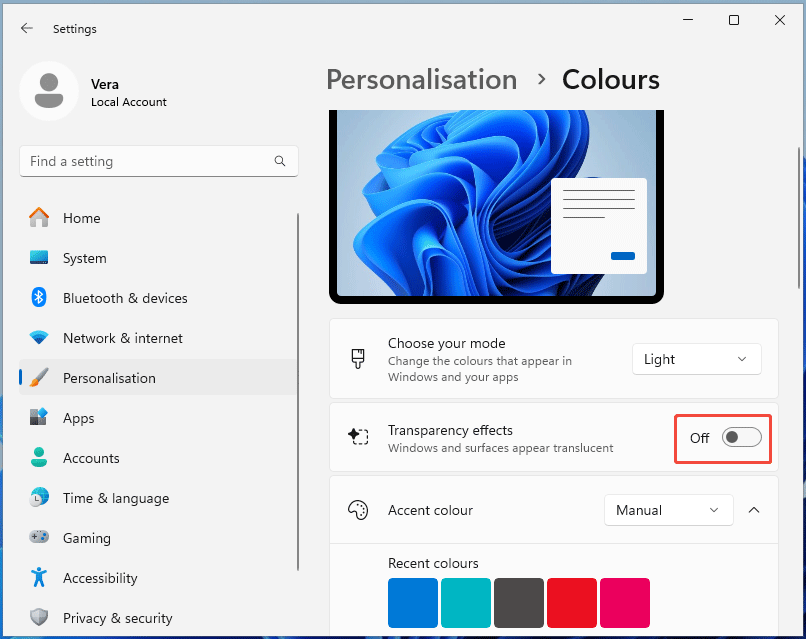Click the Time & language clock icon
The height and width of the screenshot is (639, 806).
click(x=40, y=498)
